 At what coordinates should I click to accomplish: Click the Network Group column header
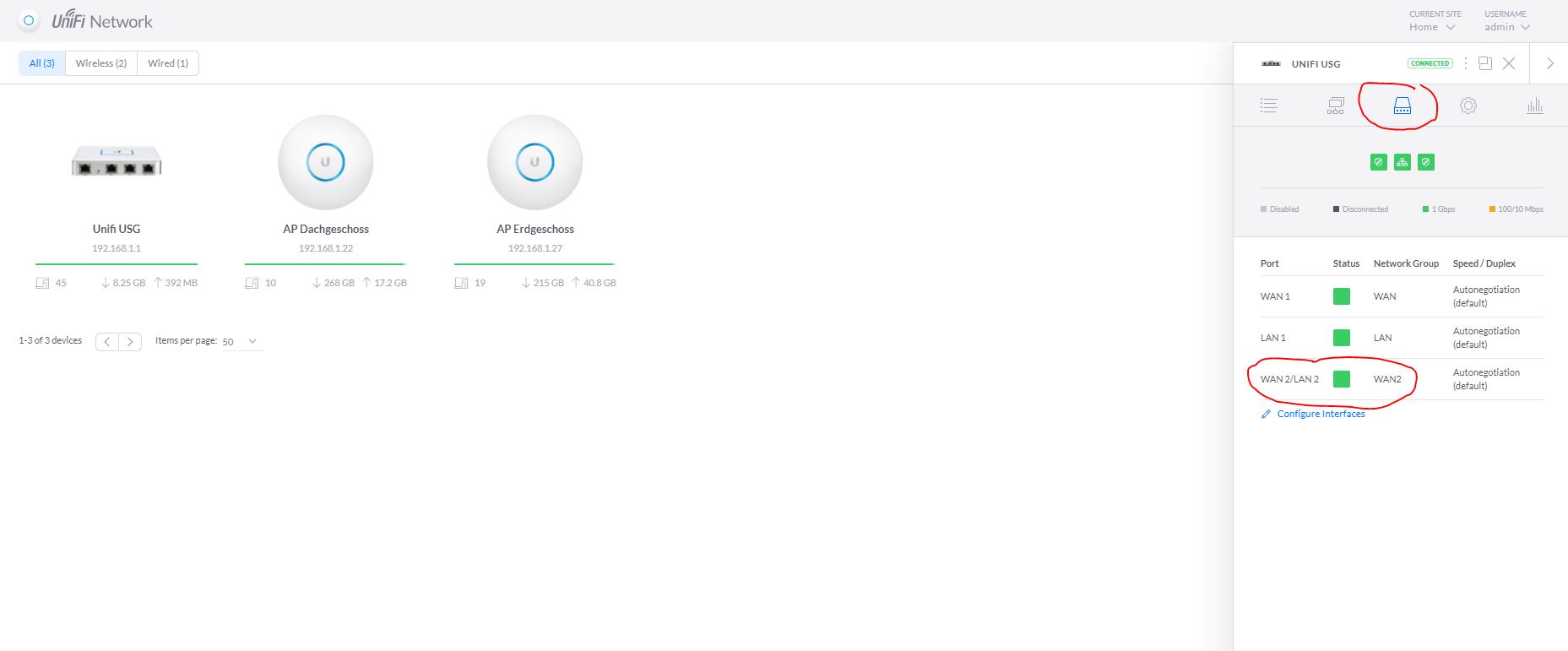coord(1406,263)
